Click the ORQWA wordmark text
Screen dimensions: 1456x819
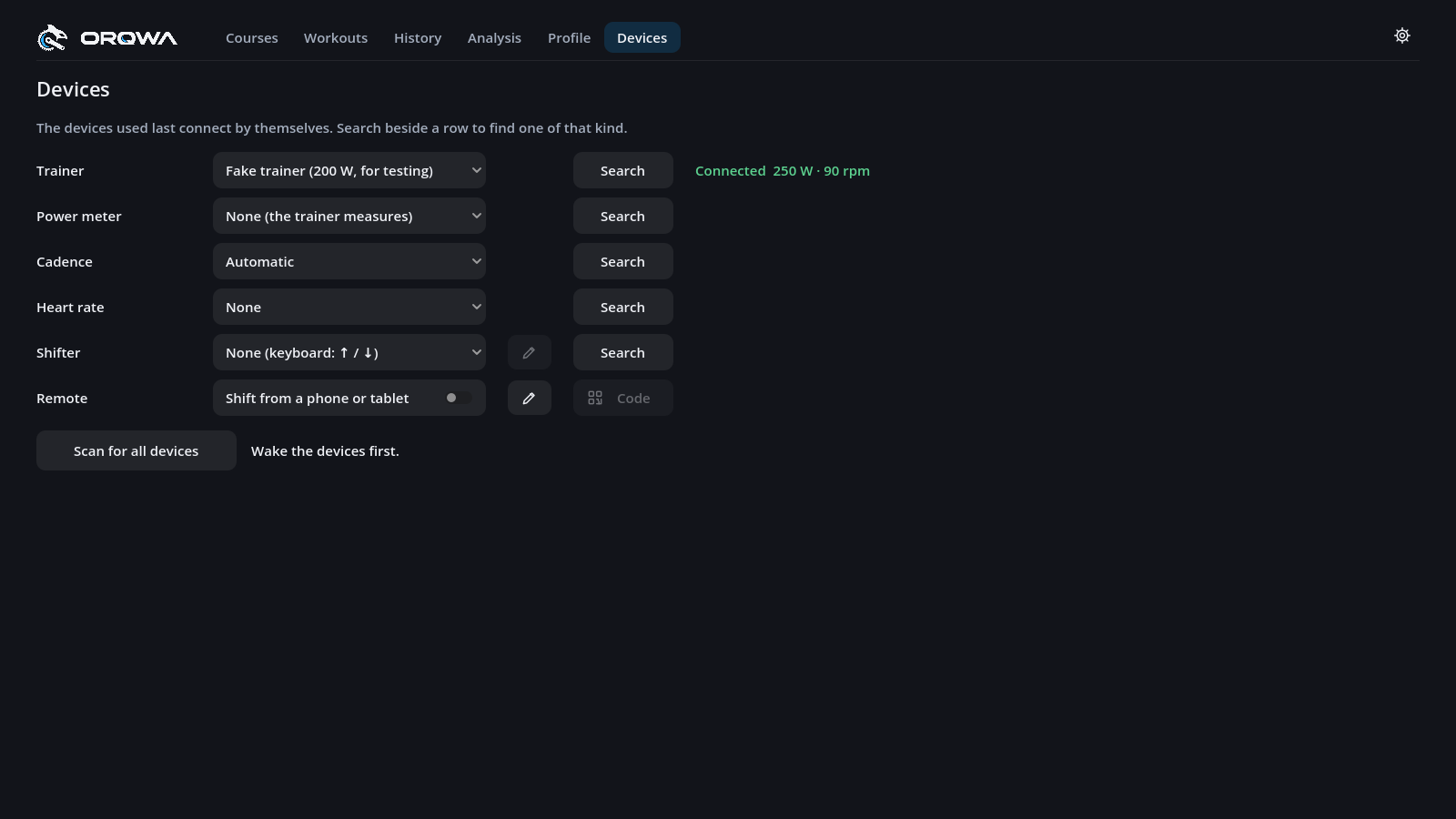coord(129,38)
